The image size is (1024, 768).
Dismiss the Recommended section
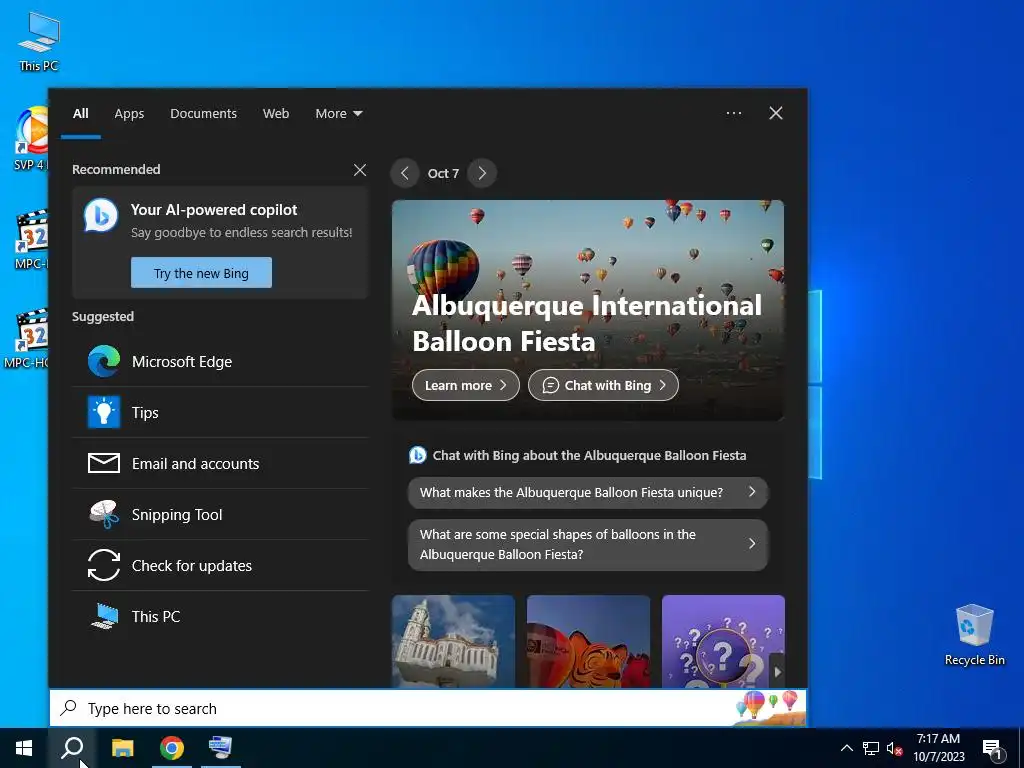tap(360, 170)
